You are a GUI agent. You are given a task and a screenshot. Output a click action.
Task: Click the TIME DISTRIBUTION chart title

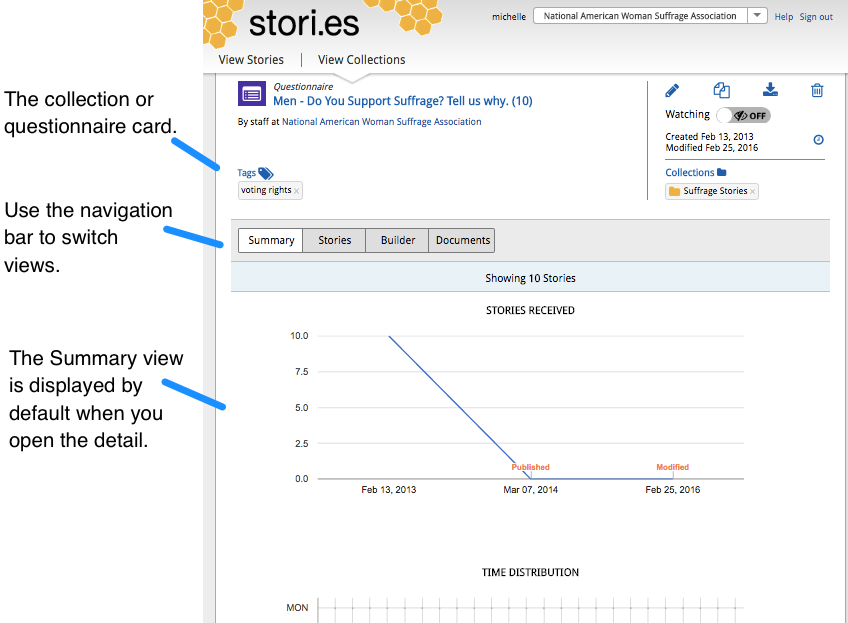point(530,572)
